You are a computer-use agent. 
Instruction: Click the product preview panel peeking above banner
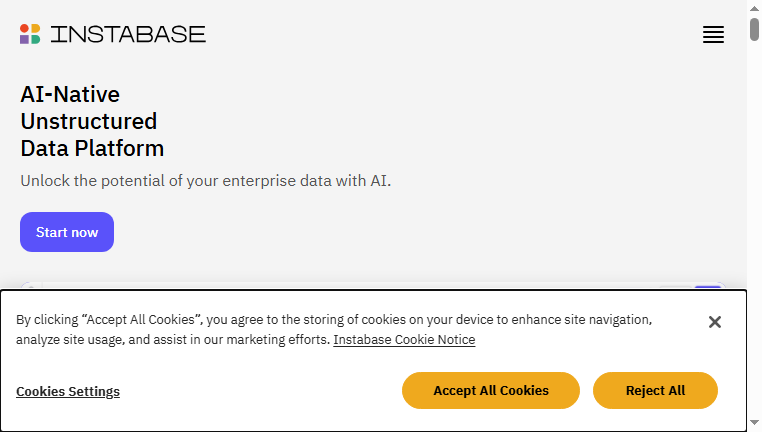pyautogui.click(x=373, y=286)
